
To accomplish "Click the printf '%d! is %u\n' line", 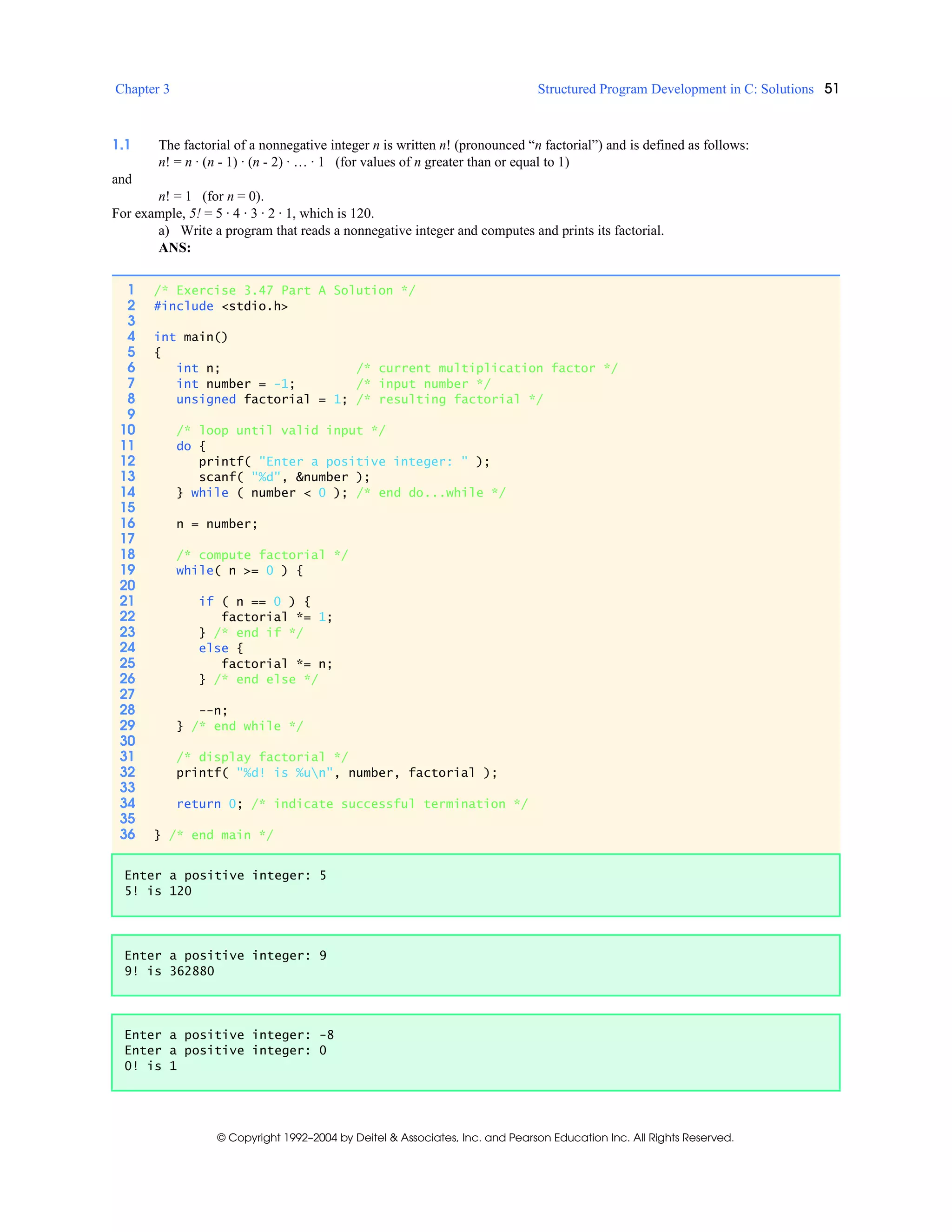I will click(337, 773).
